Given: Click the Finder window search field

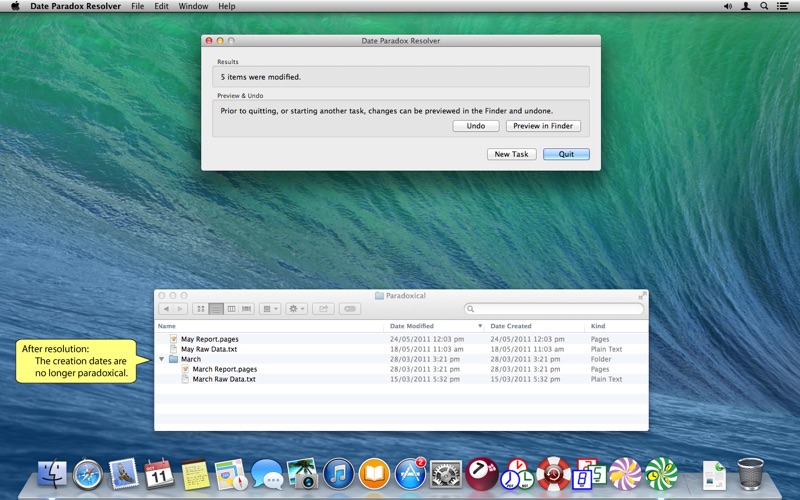Looking at the screenshot, I should pyautogui.click(x=554, y=309).
